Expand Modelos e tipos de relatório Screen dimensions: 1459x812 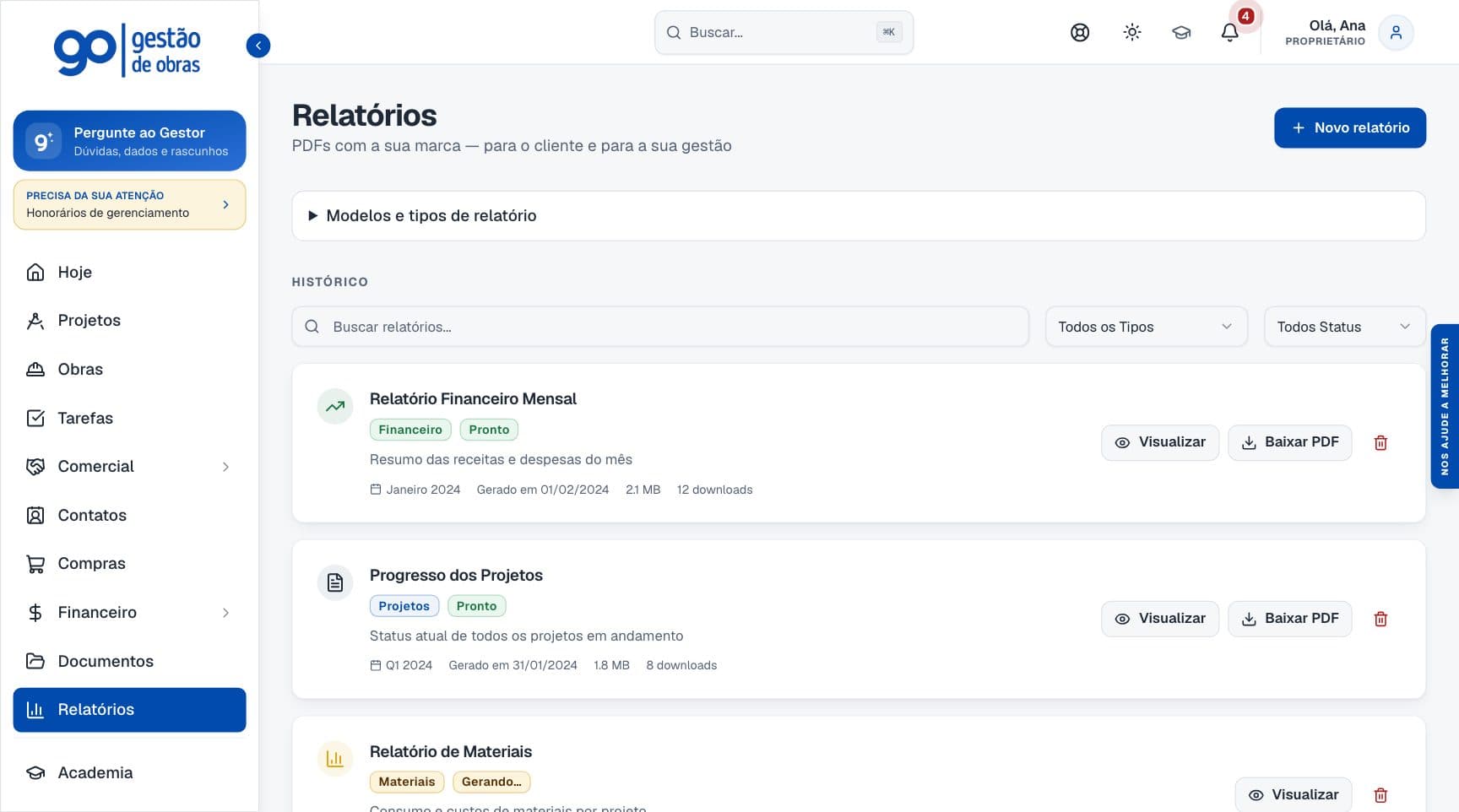(x=859, y=216)
